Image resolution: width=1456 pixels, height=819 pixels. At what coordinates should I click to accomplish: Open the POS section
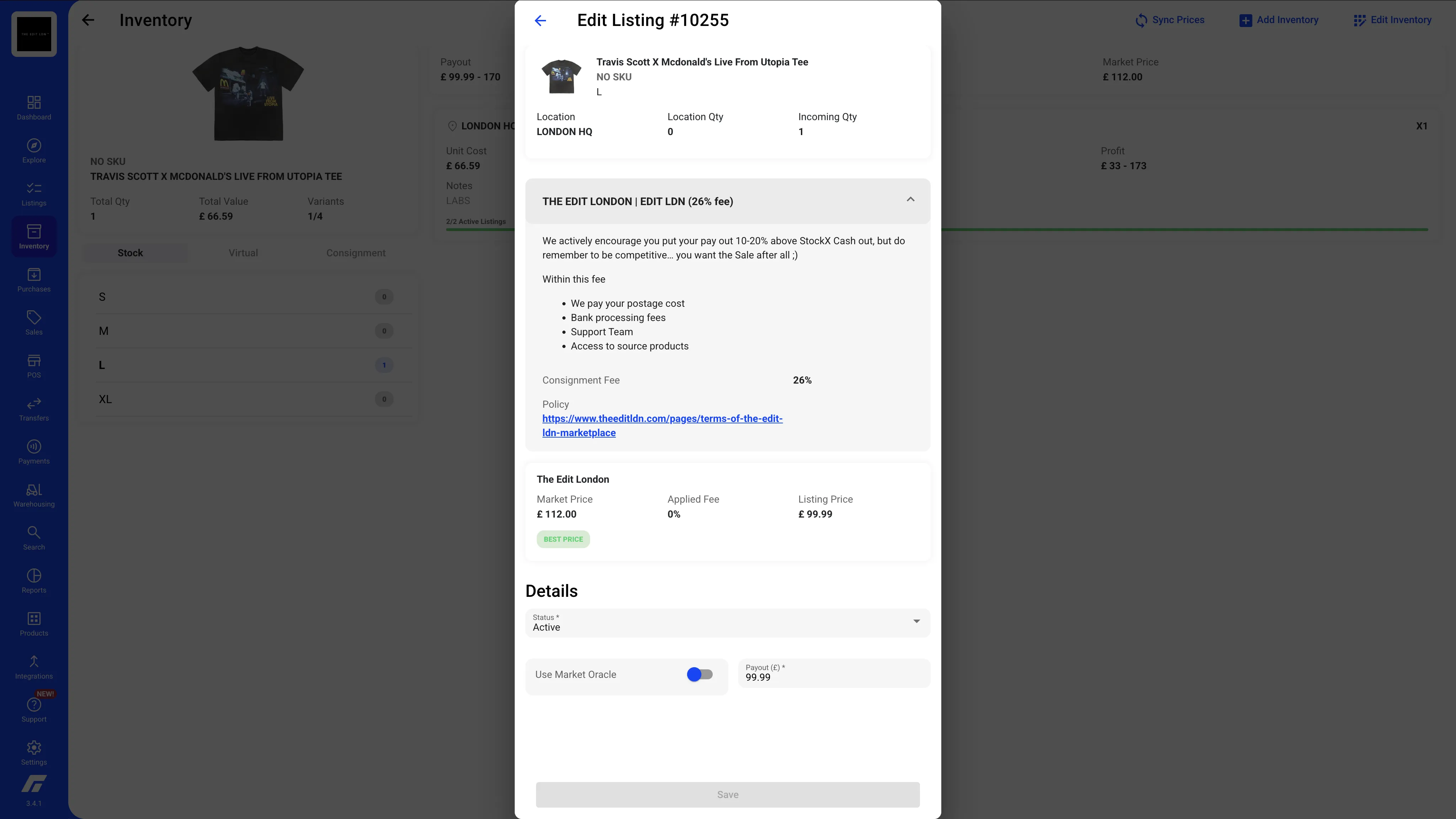(33, 365)
